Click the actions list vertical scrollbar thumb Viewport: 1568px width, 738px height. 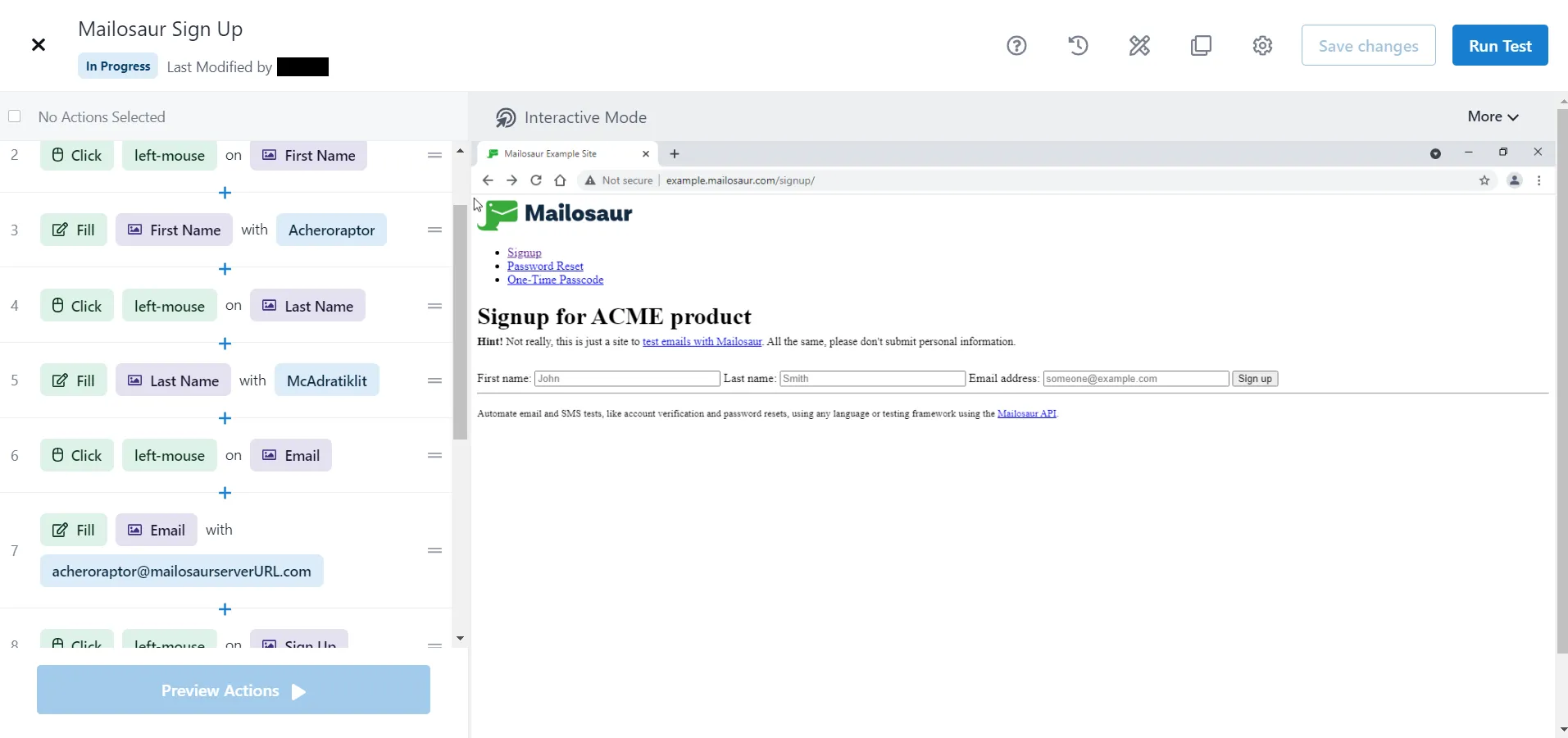(460, 320)
